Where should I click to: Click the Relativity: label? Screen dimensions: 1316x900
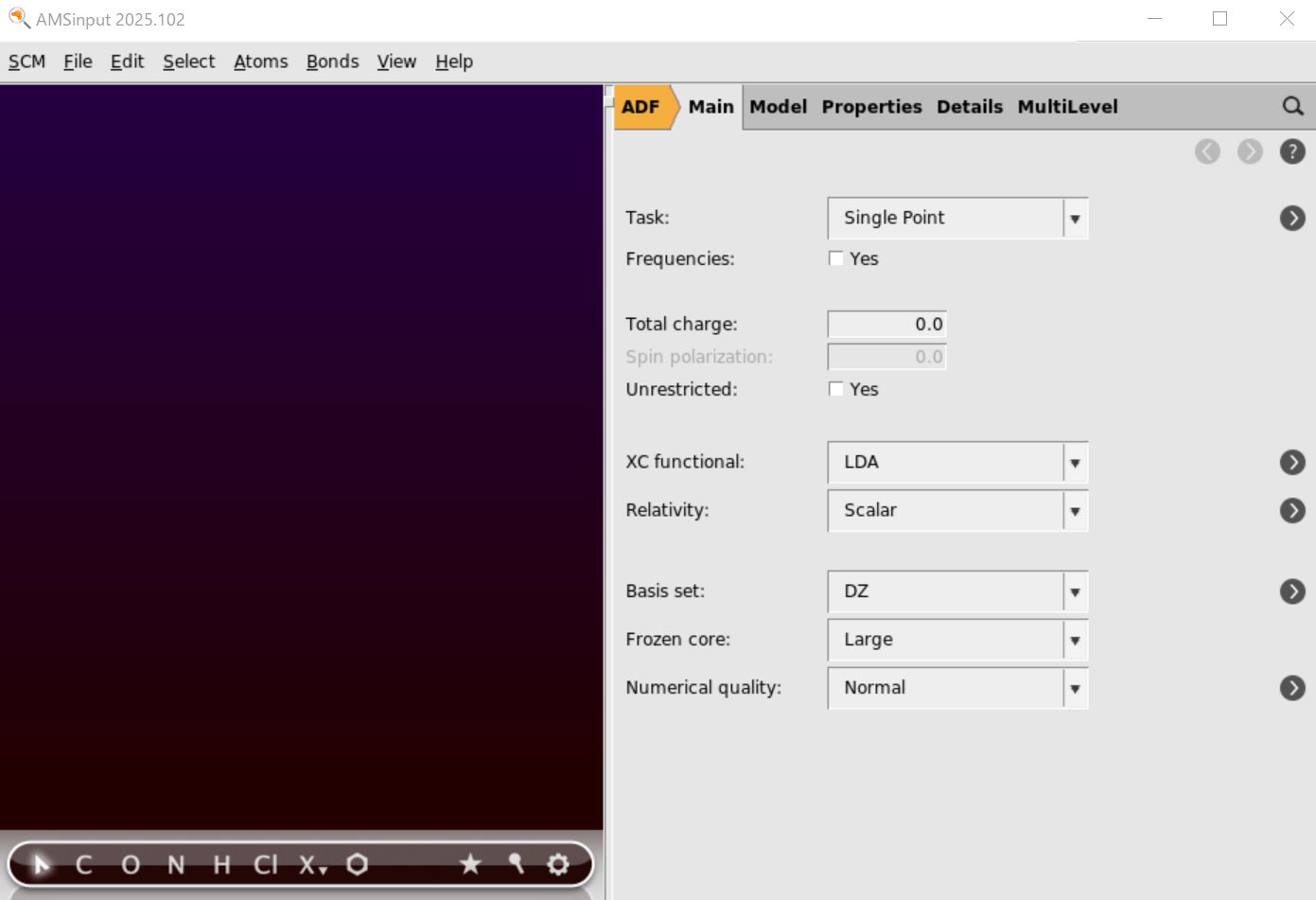click(x=667, y=510)
